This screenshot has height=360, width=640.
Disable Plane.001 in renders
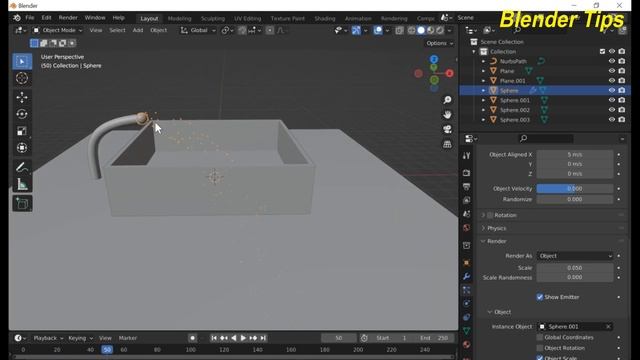(622, 81)
